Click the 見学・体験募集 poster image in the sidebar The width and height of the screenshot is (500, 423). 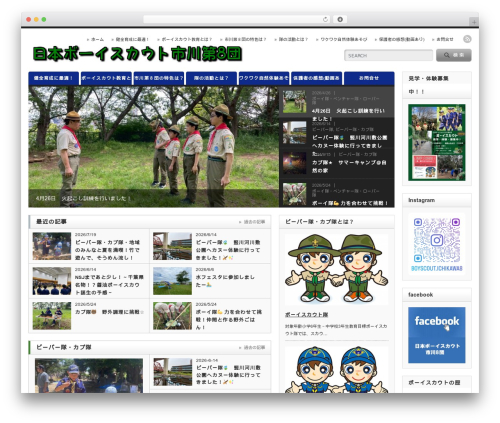437,142
